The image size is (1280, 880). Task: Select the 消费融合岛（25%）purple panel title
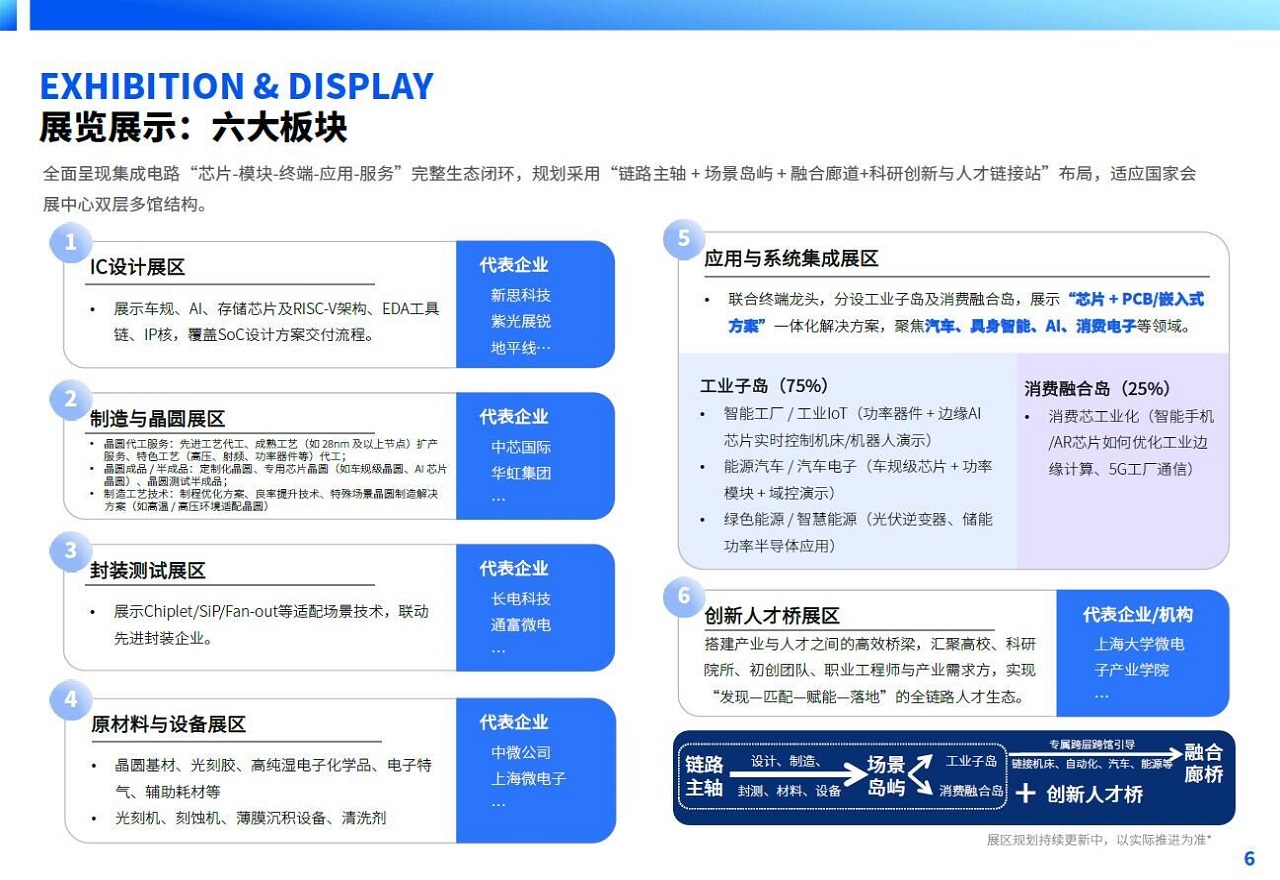click(x=1097, y=389)
